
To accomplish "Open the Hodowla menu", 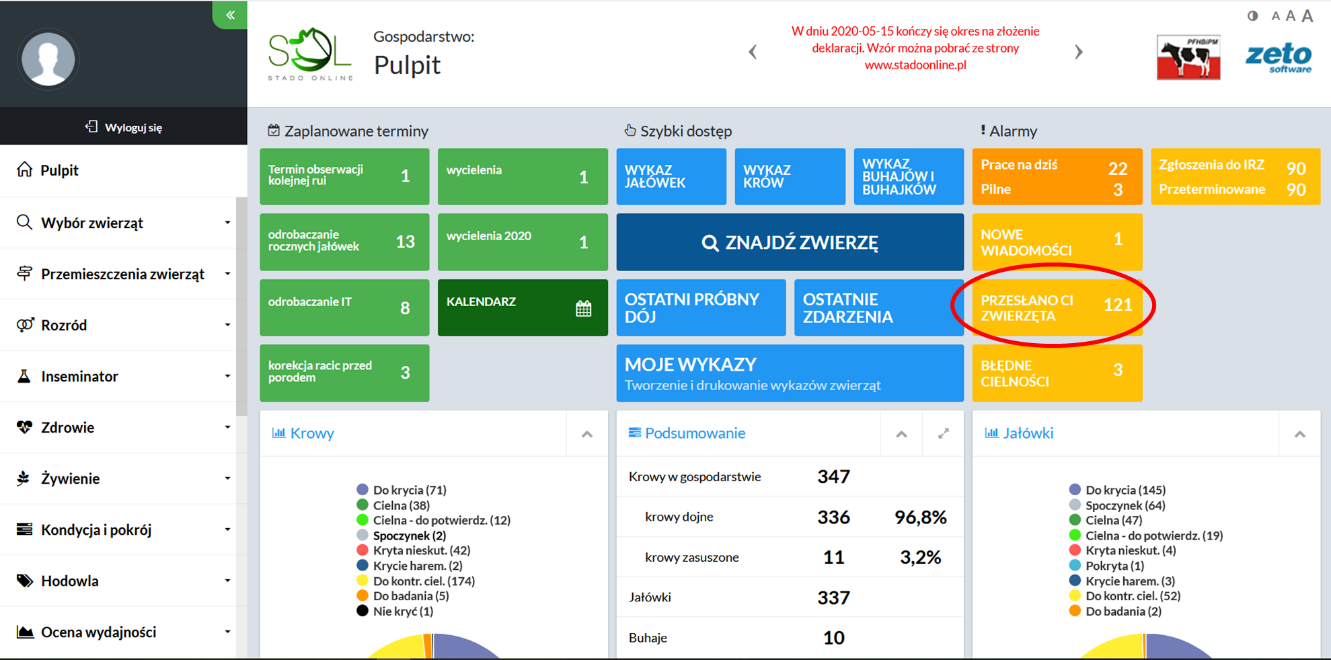I will pyautogui.click(x=118, y=581).
